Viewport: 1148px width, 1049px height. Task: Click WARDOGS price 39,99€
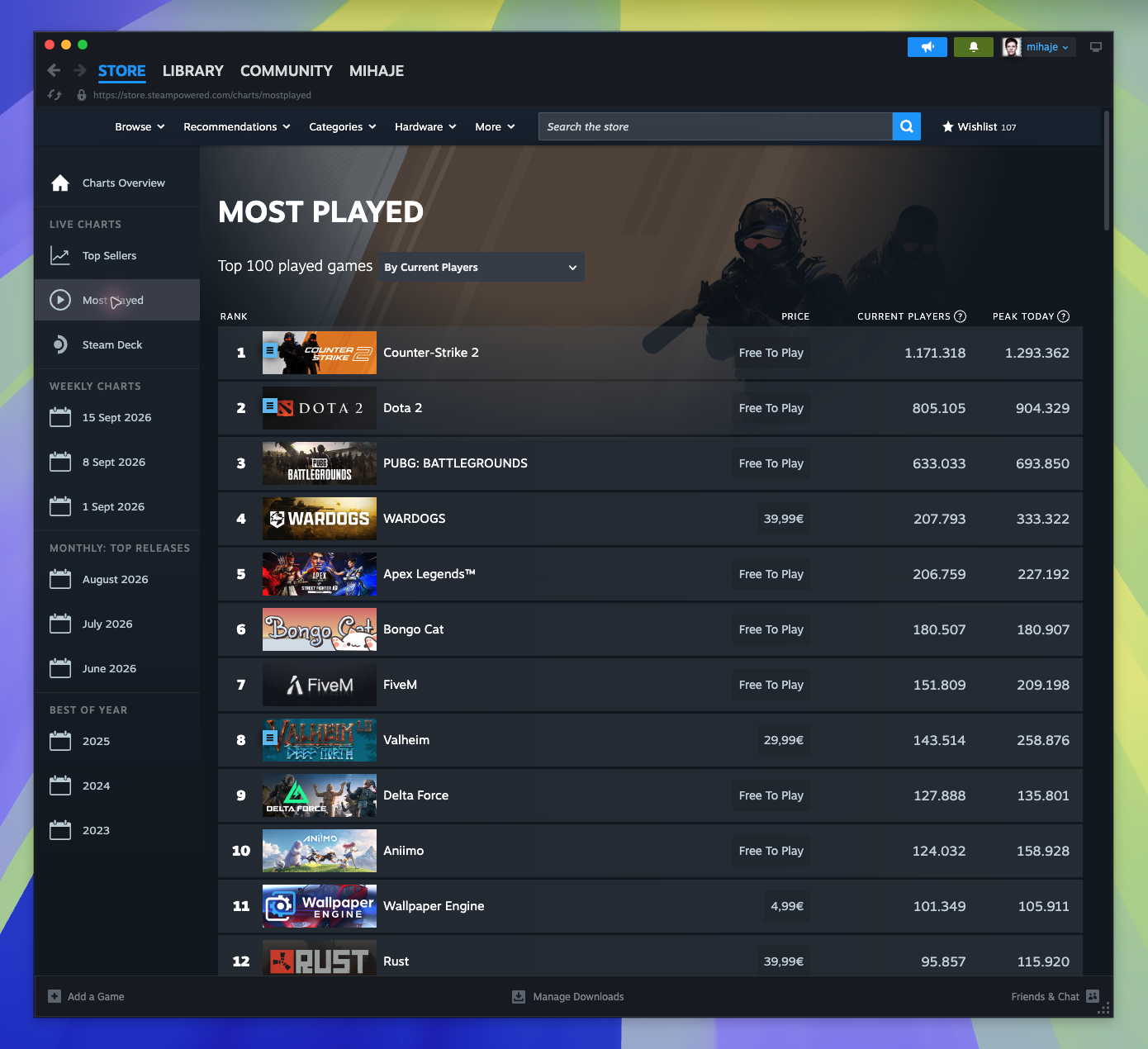(x=784, y=519)
